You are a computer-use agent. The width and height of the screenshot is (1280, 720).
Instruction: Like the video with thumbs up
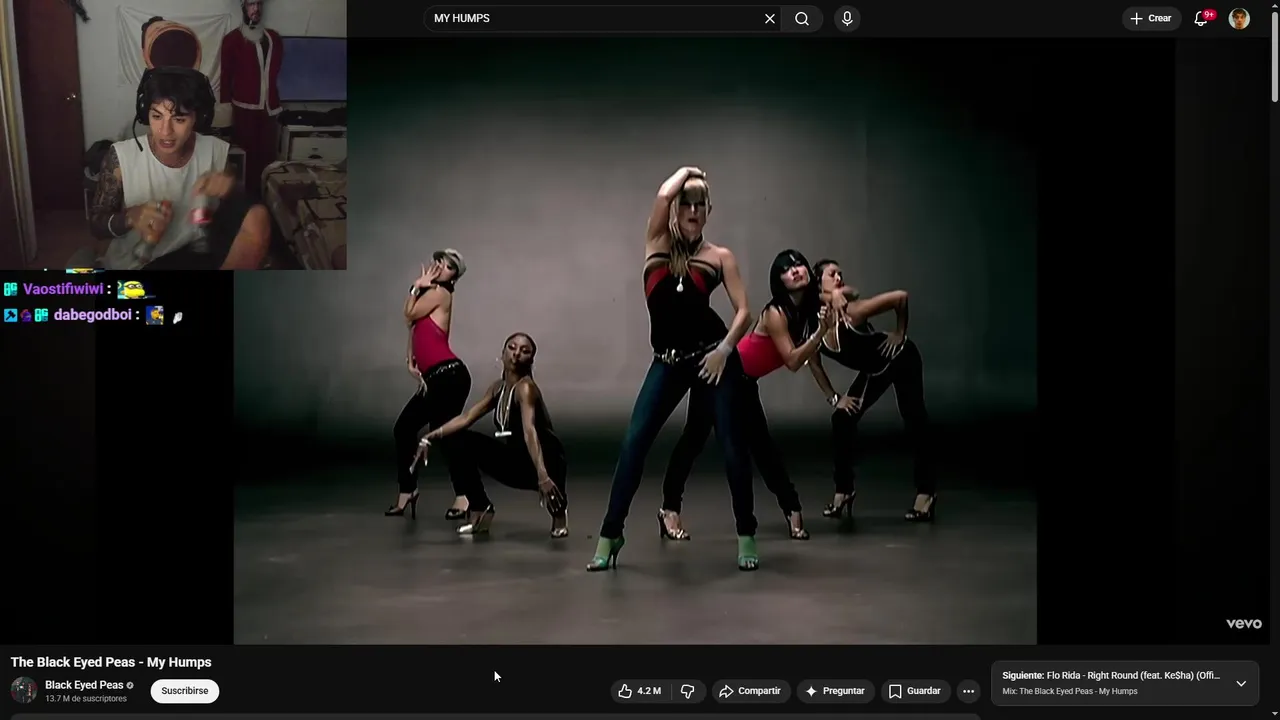(638, 691)
